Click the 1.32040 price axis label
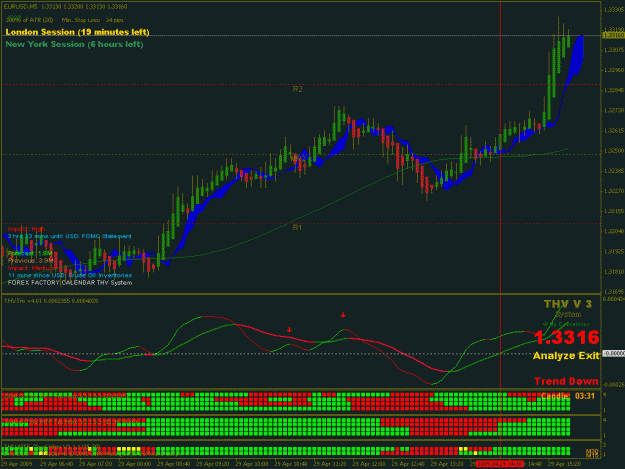This screenshot has height=469, width=625. tap(614, 232)
